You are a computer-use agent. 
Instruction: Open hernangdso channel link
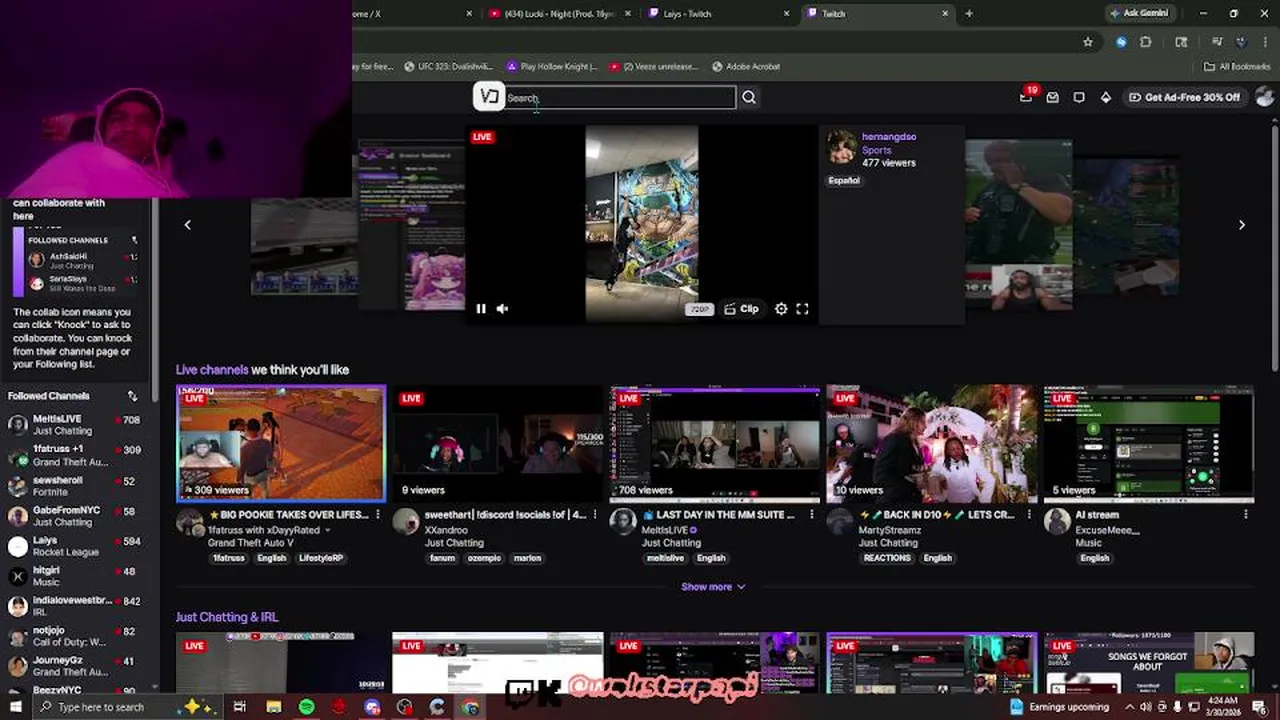click(888, 137)
